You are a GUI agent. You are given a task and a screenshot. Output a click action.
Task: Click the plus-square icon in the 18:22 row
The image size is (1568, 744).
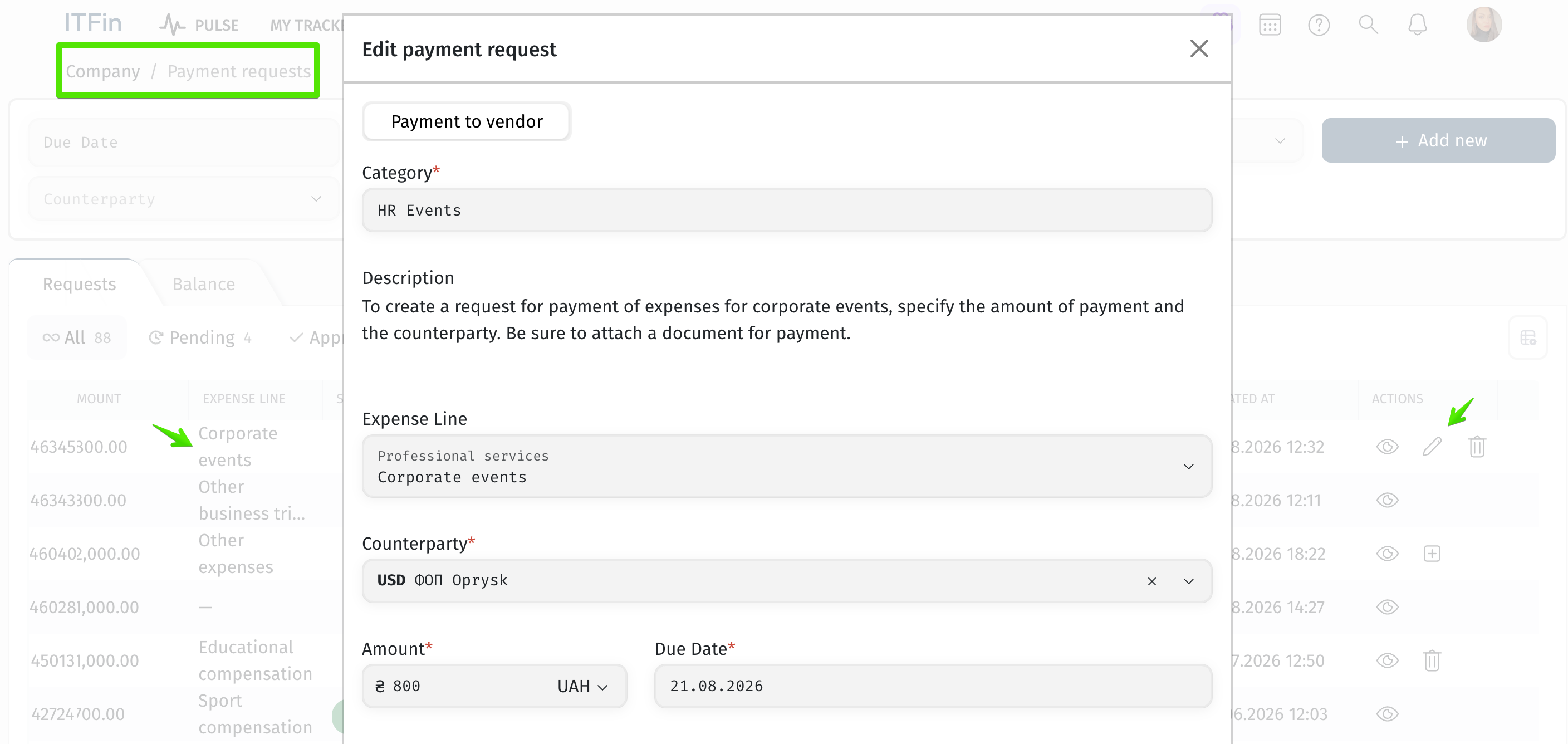tap(1432, 554)
